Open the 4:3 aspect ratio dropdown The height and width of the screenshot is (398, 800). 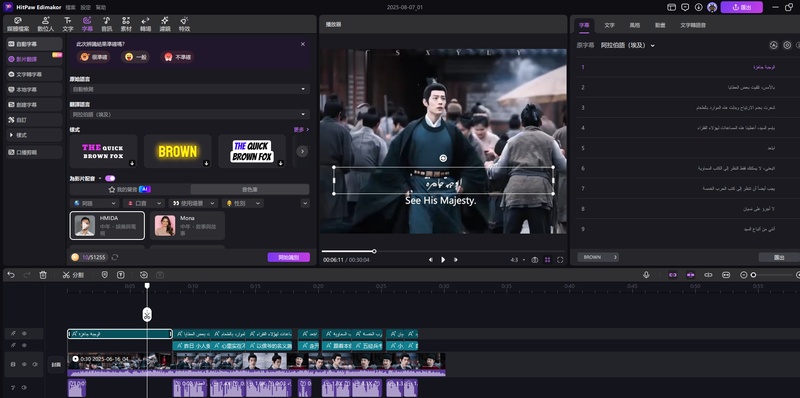[518, 260]
